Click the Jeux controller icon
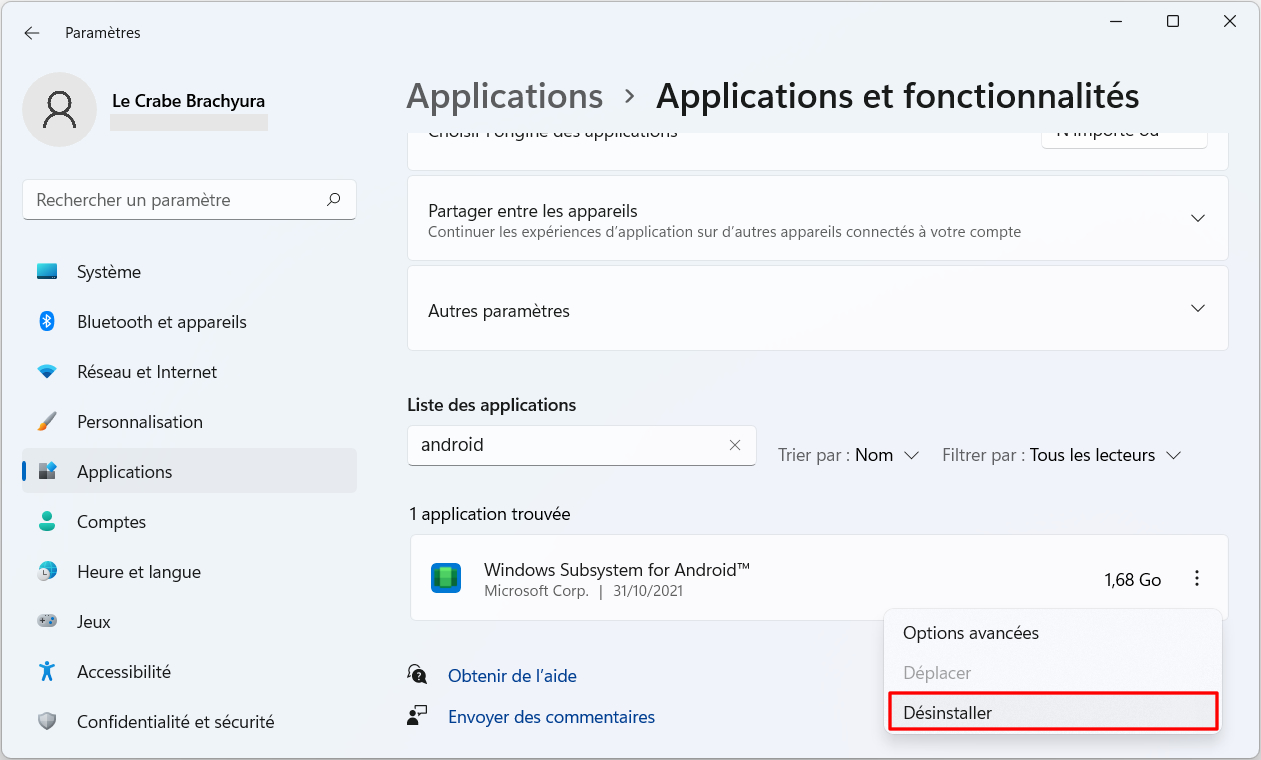This screenshot has width=1261, height=760. coord(47,621)
